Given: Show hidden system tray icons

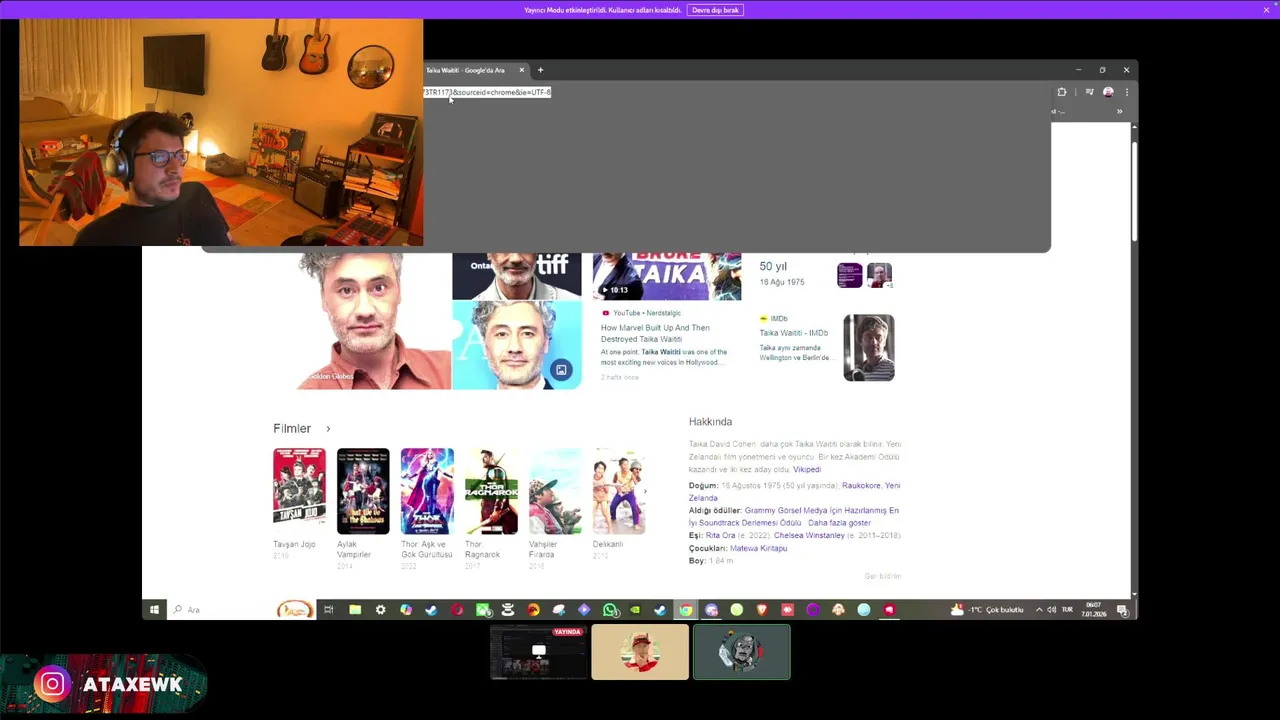Looking at the screenshot, I should [x=1038, y=610].
